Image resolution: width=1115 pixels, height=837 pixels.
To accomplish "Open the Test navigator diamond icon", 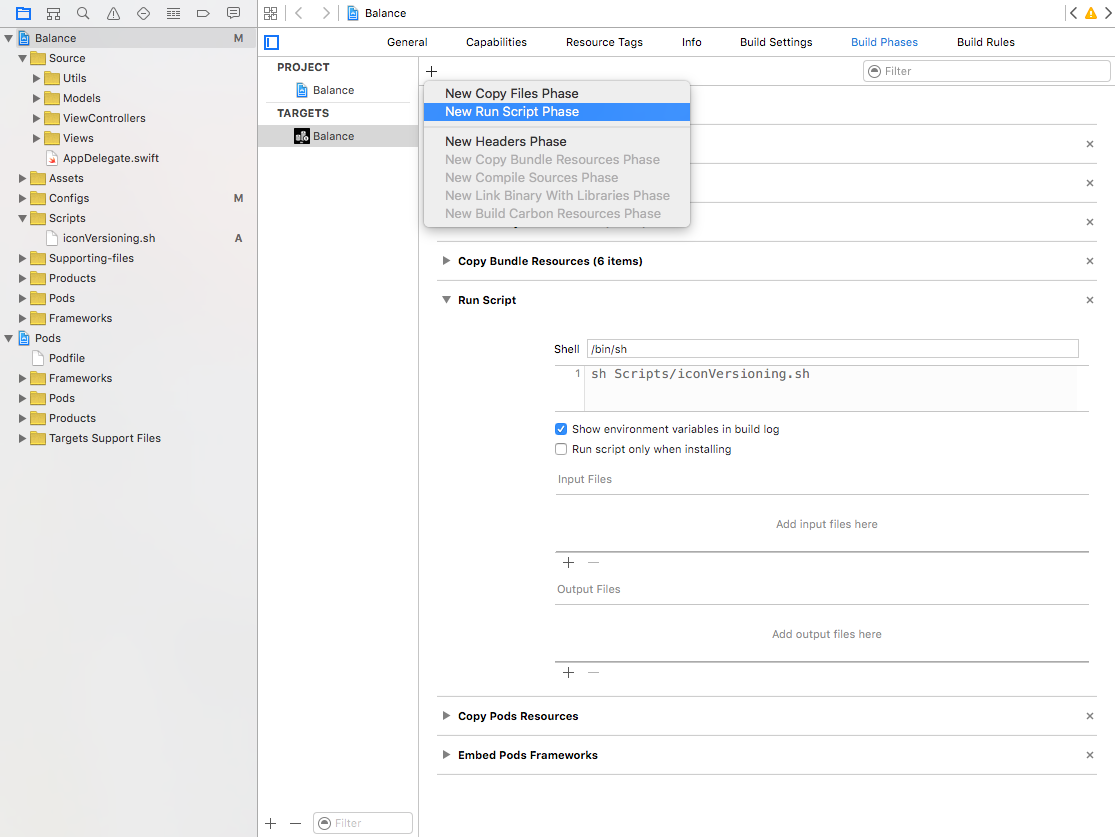I will [143, 13].
